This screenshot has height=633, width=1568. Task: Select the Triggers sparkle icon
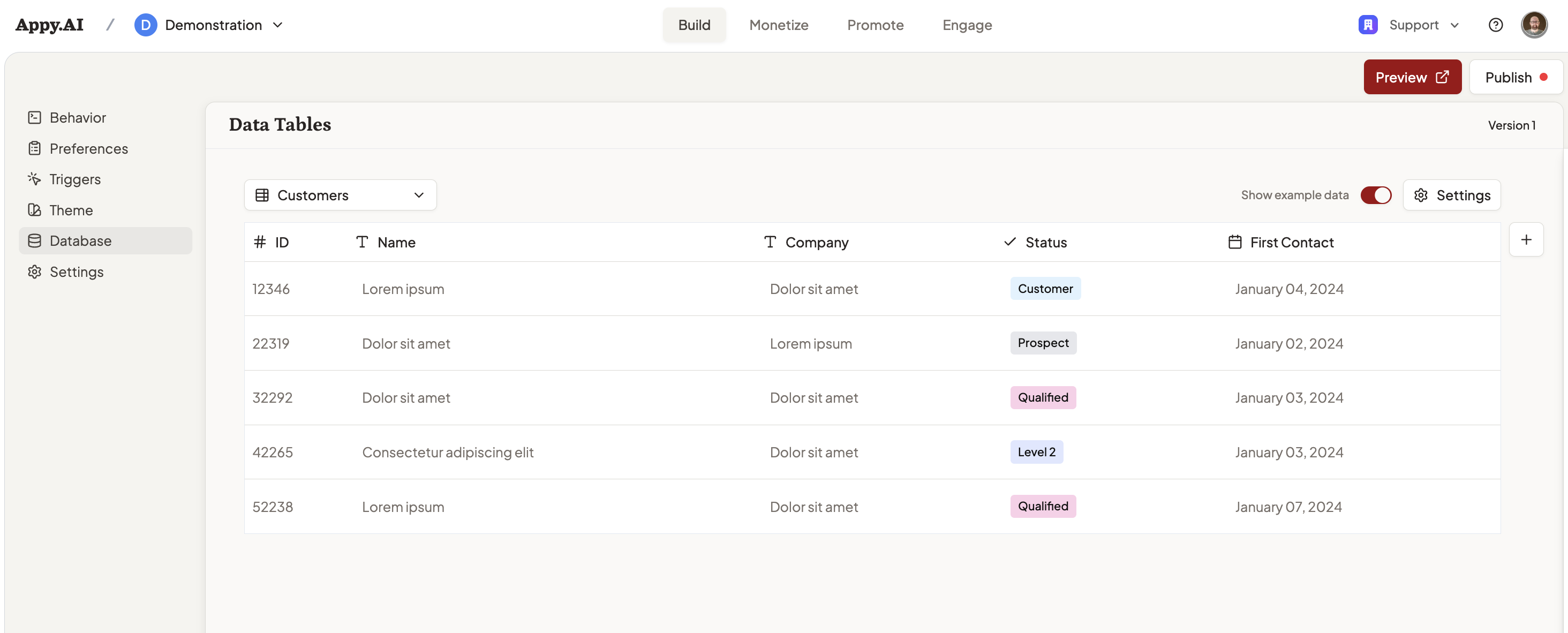click(x=35, y=179)
